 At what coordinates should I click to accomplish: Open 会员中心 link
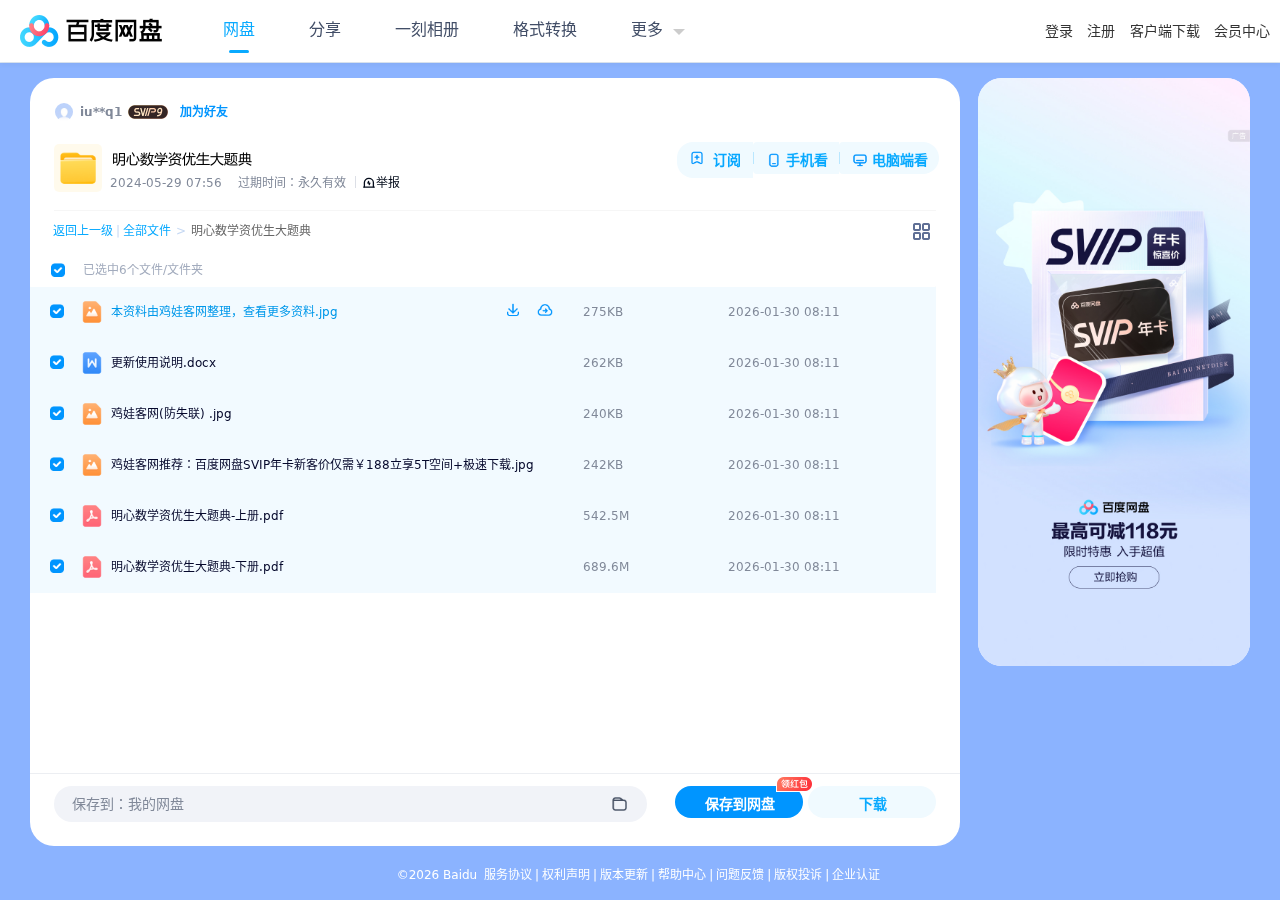(1242, 32)
